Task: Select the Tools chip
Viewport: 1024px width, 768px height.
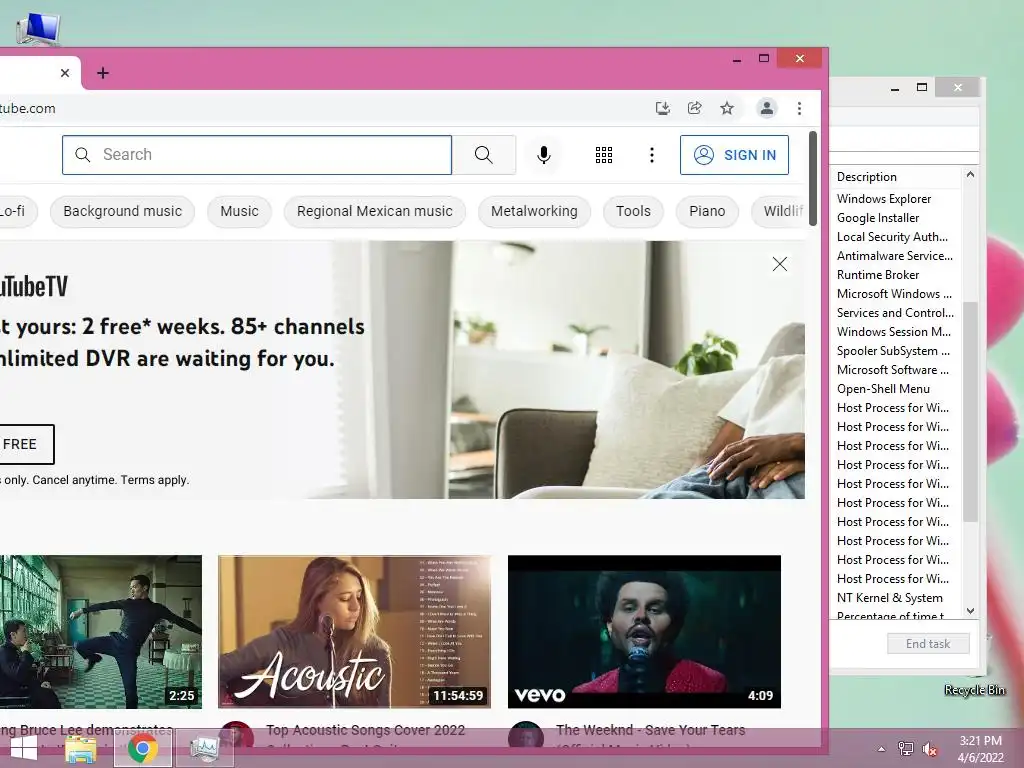Action: (633, 212)
